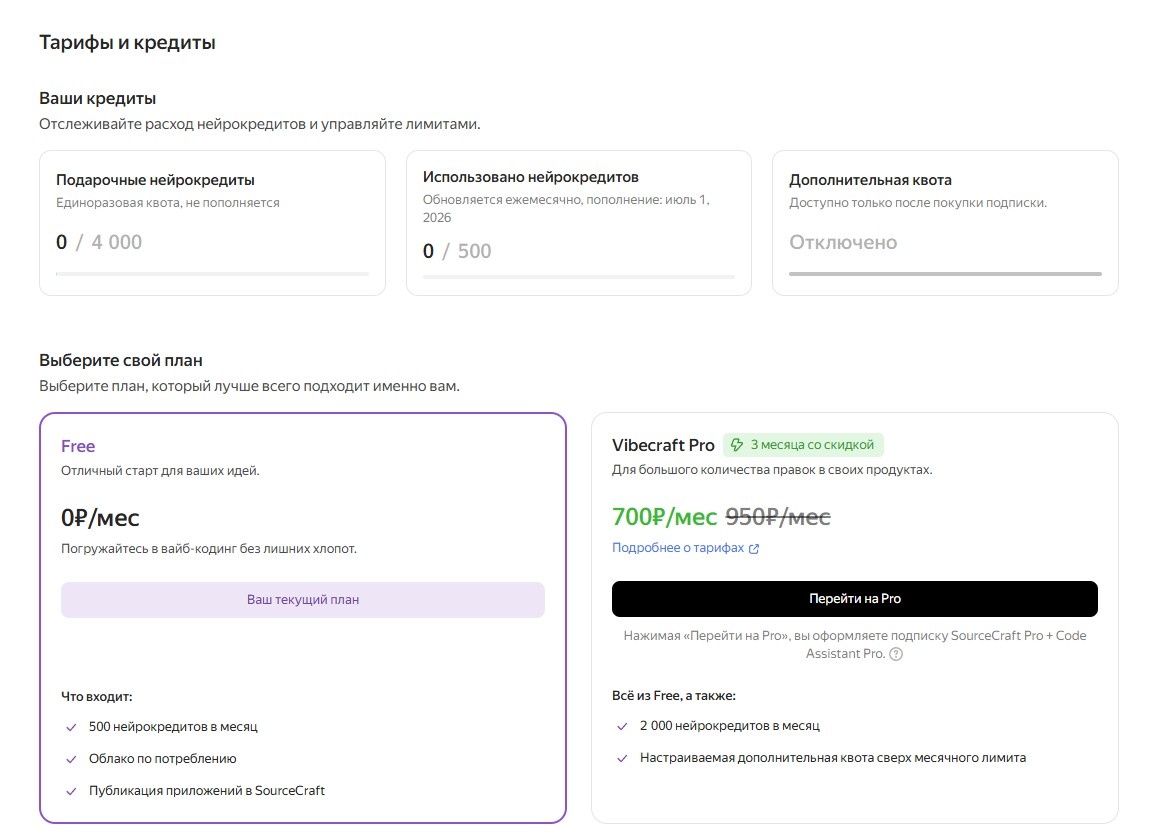
Task: Click the "Что входит:" label
Action: [96, 697]
